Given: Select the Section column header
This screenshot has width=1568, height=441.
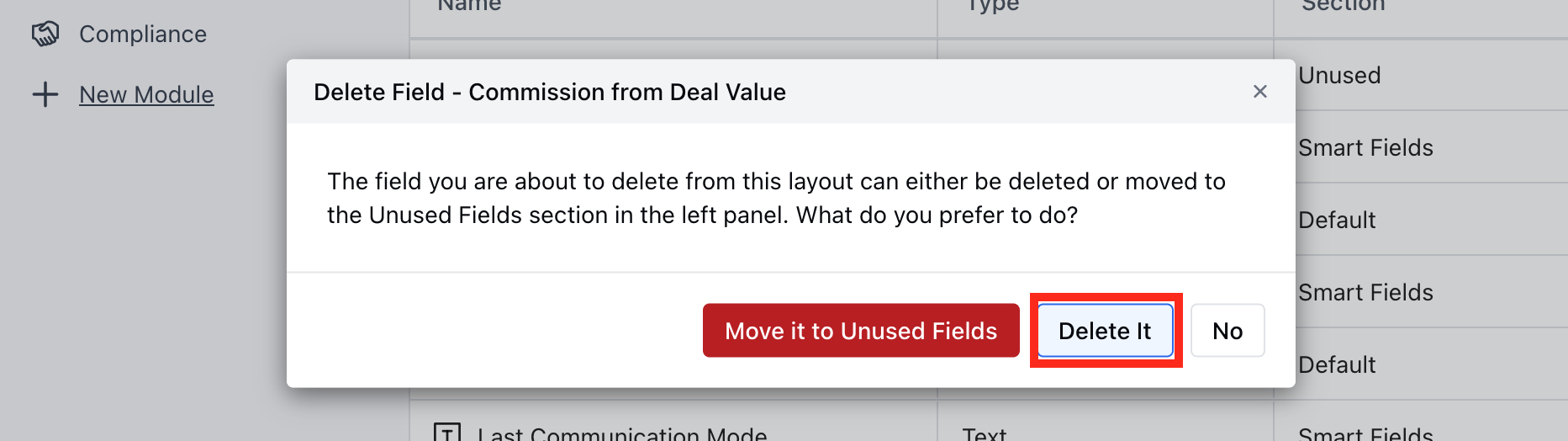Looking at the screenshot, I should click(x=1343, y=5).
